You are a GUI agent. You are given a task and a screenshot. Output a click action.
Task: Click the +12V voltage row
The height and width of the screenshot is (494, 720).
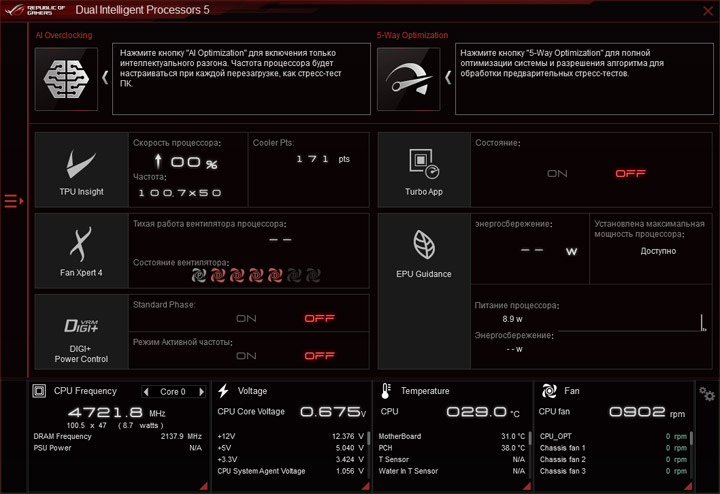click(290, 436)
